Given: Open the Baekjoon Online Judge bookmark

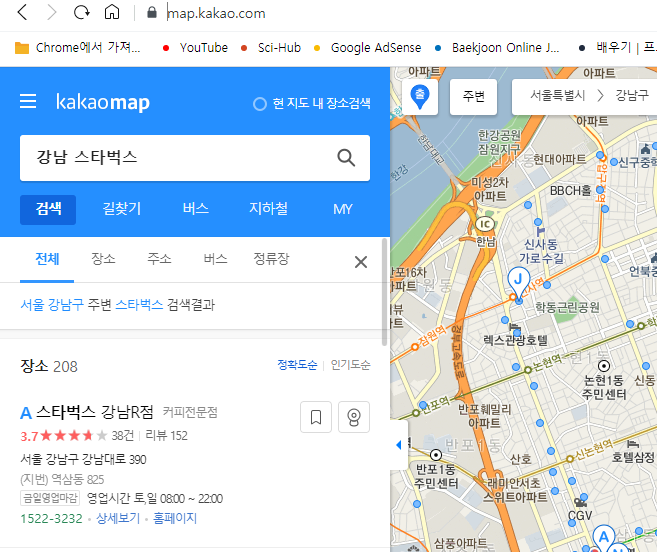Looking at the screenshot, I should (x=497, y=48).
